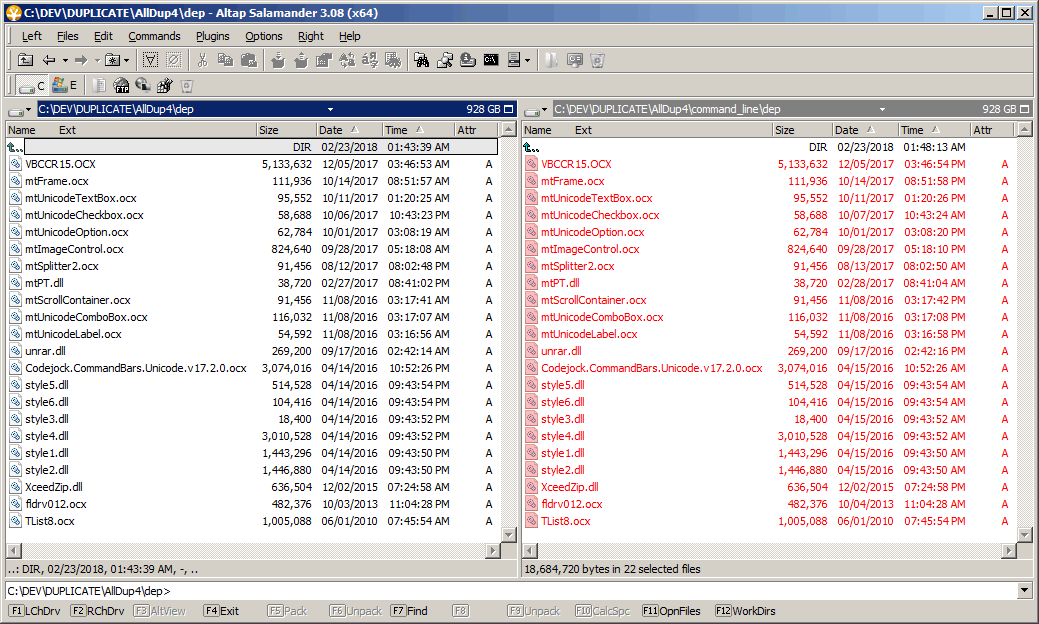Click the Pack archive toolbar icon
Image resolution: width=1039 pixels, height=624 pixels.
[x=278, y=60]
